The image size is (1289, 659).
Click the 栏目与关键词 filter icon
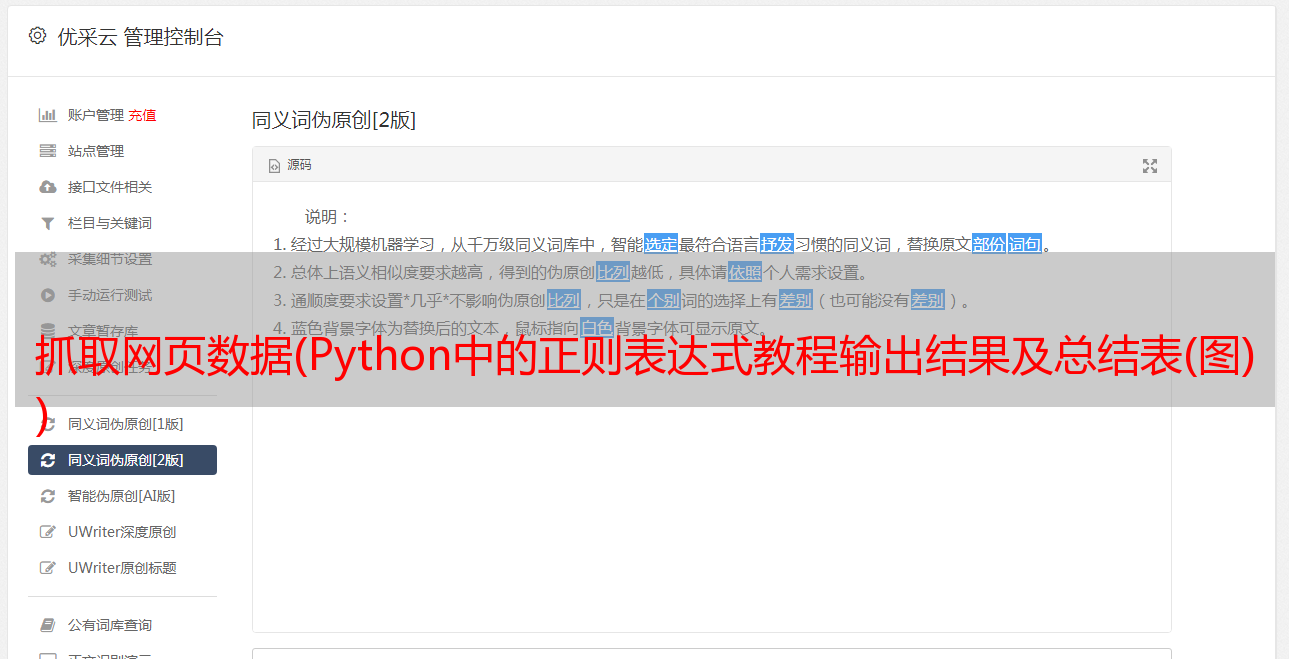coord(47,223)
